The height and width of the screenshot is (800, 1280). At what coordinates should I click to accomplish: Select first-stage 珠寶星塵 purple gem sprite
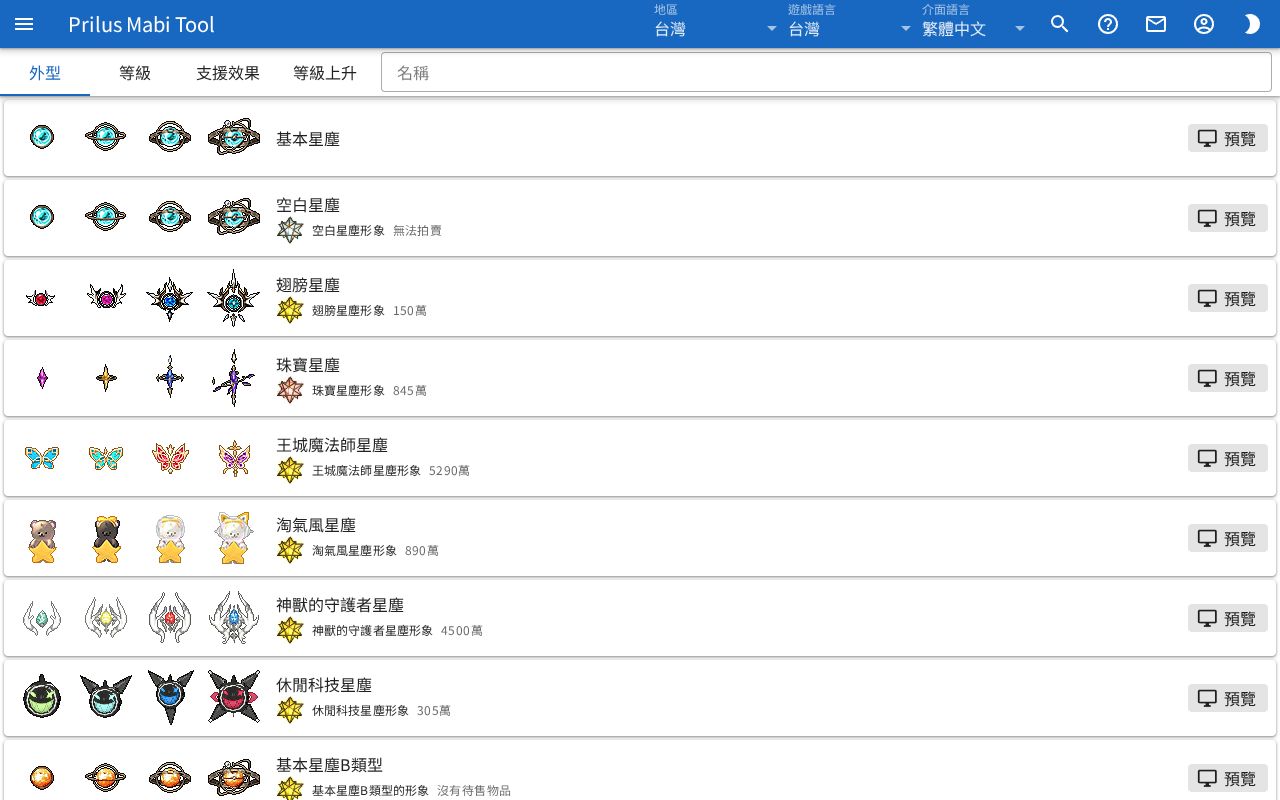pos(42,378)
